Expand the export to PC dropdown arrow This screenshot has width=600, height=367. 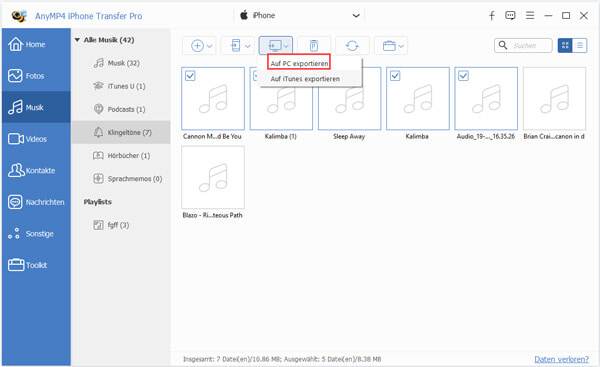286,46
